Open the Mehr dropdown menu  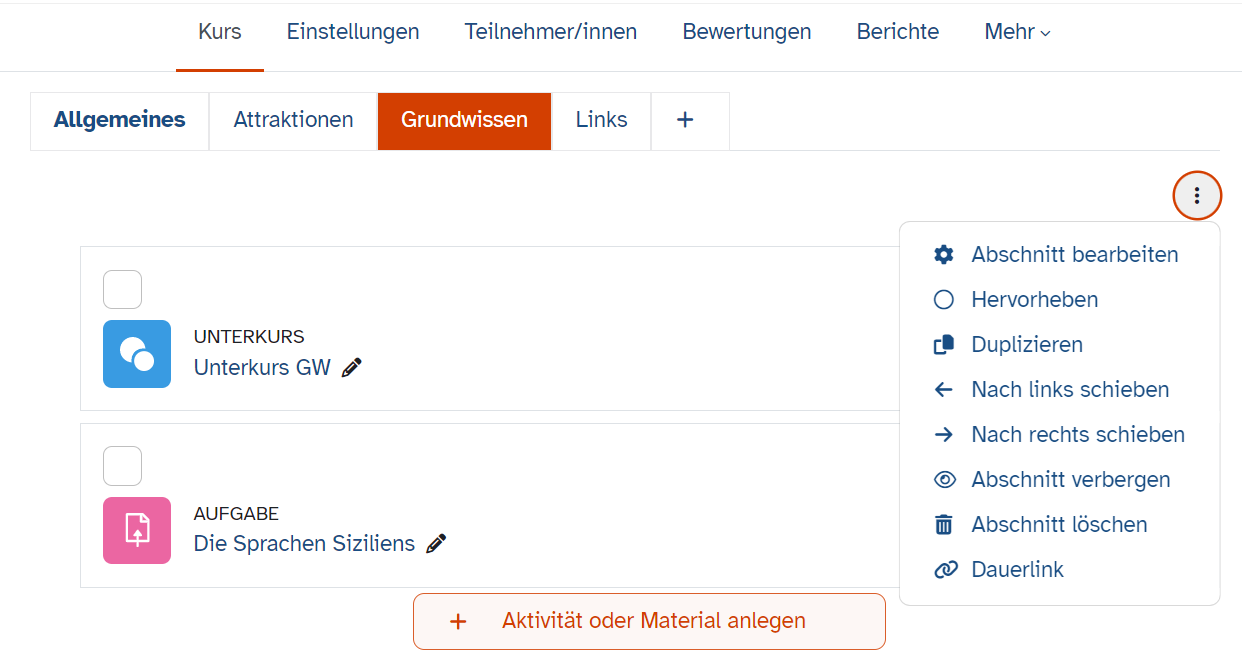point(1016,31)
